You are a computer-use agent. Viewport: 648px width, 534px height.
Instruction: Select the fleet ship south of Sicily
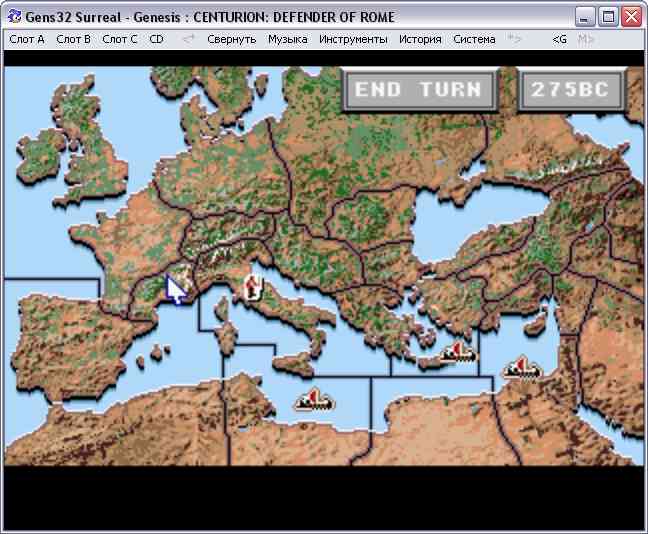pos(314,399)
